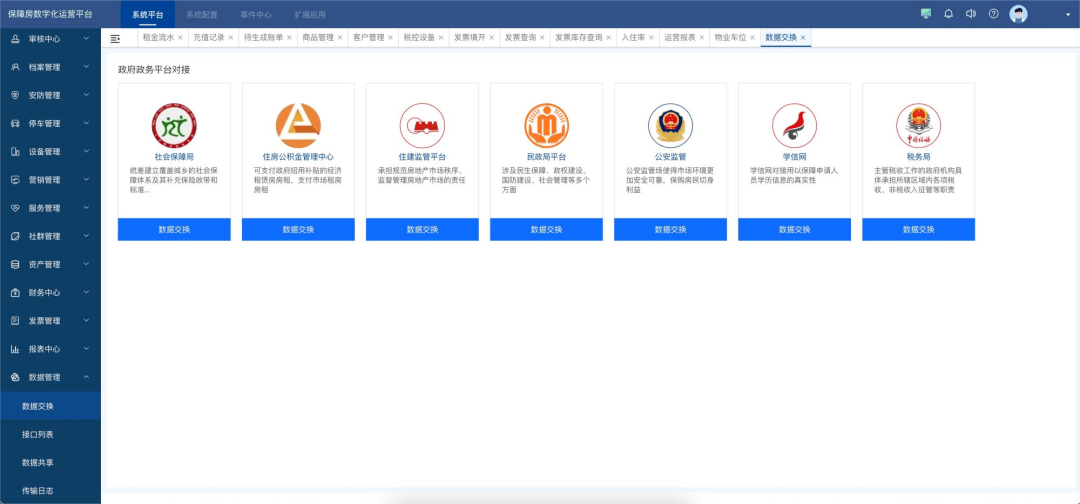The width and height of the screenshot is (1080, 504).
Task: Click the 报表中心 chart icon
Action: [x=15, y=349]
